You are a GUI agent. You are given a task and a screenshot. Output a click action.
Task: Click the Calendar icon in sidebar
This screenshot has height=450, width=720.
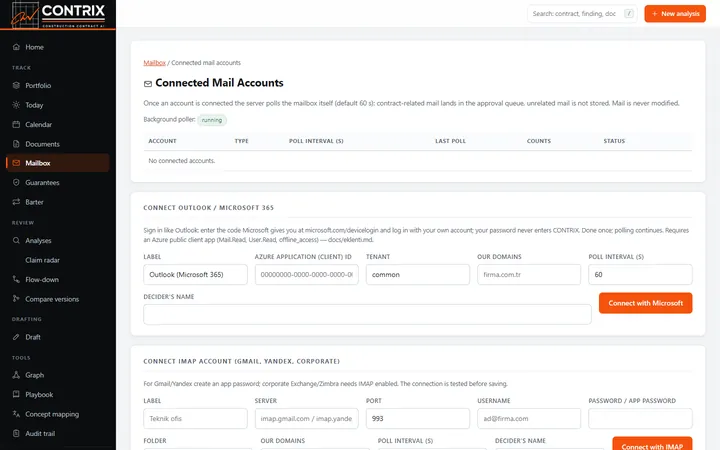click(x=16, y=124)
